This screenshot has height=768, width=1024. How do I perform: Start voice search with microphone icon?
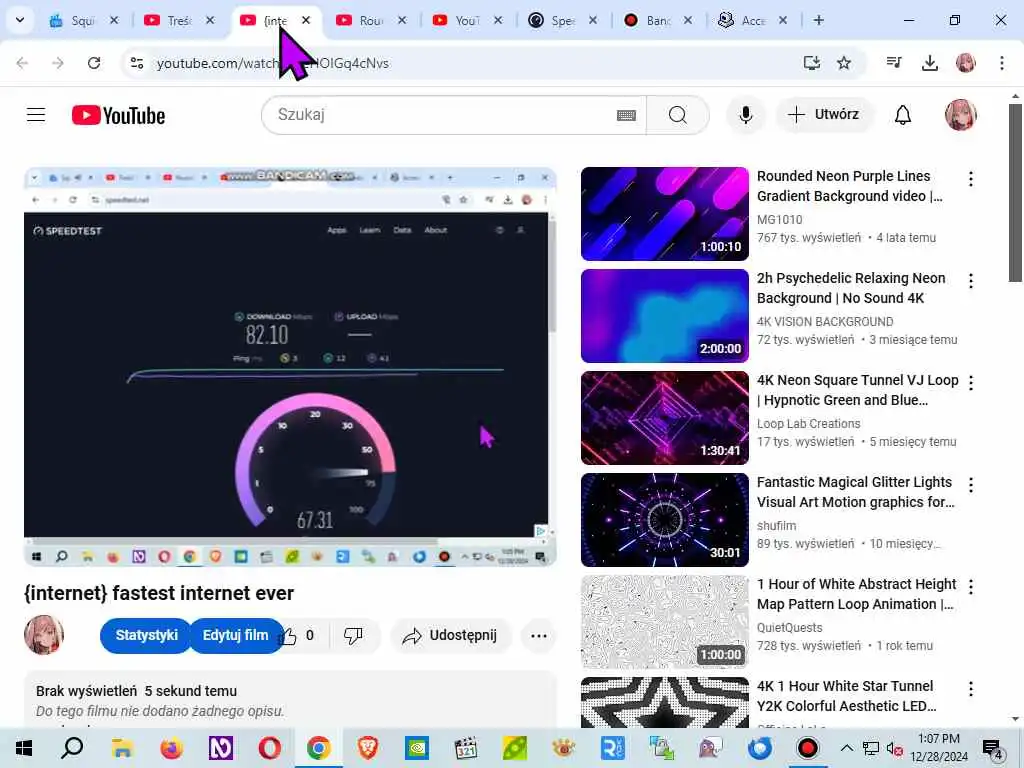tap(745, 115)
